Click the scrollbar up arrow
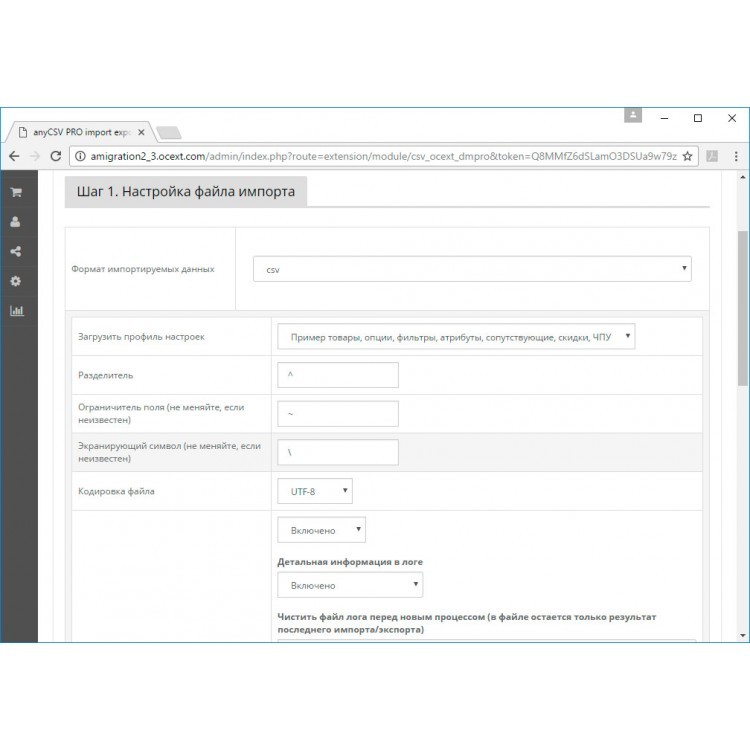Image resolution: width=750 pixels, height=750 pixels. (x=742, y=177)
